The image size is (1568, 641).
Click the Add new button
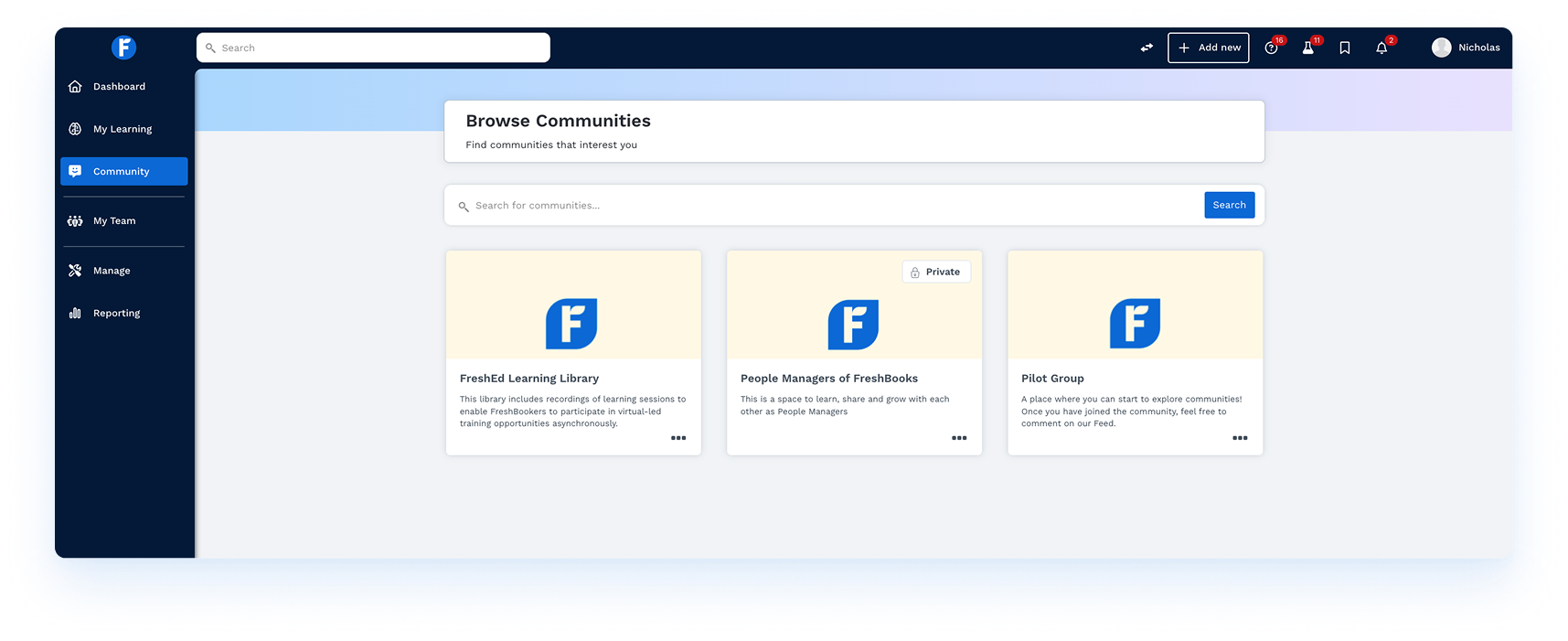1208,48
